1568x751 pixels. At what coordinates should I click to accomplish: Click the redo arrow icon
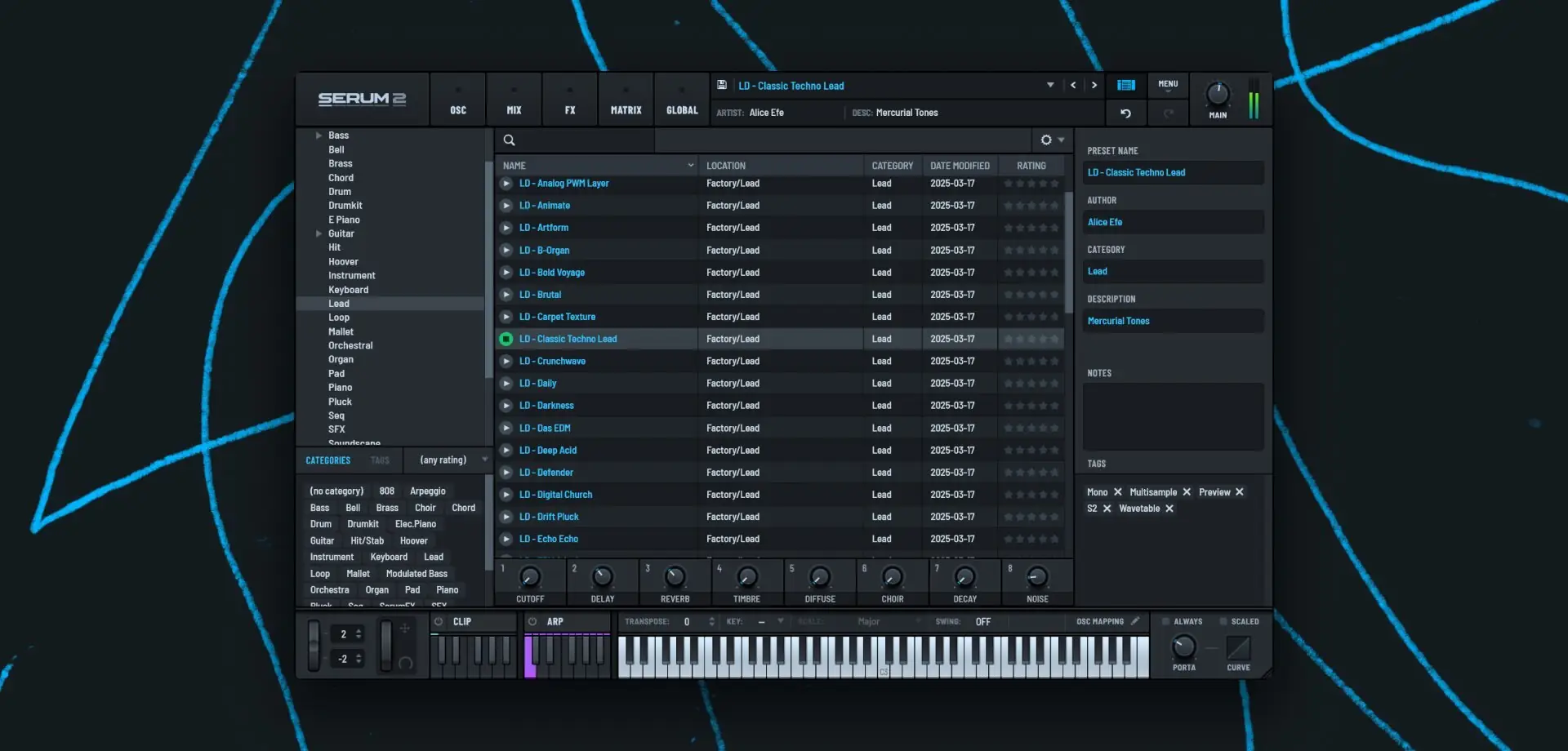coord(1169,113)
